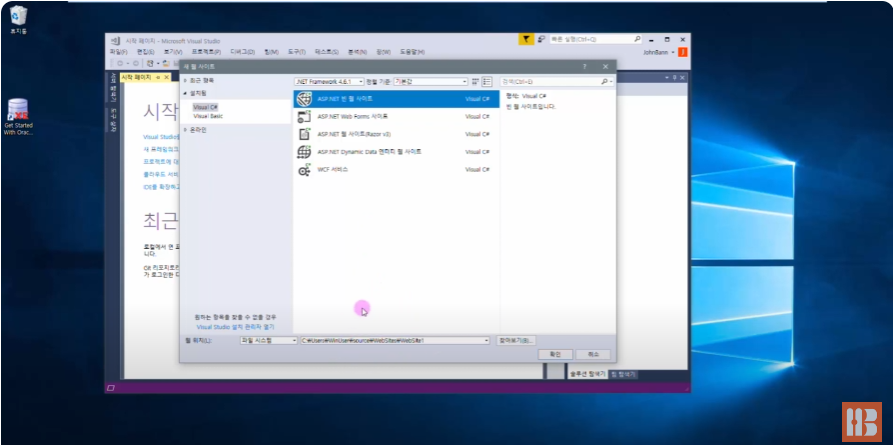Open the 도구 상자 side tab

click(113, 120)
